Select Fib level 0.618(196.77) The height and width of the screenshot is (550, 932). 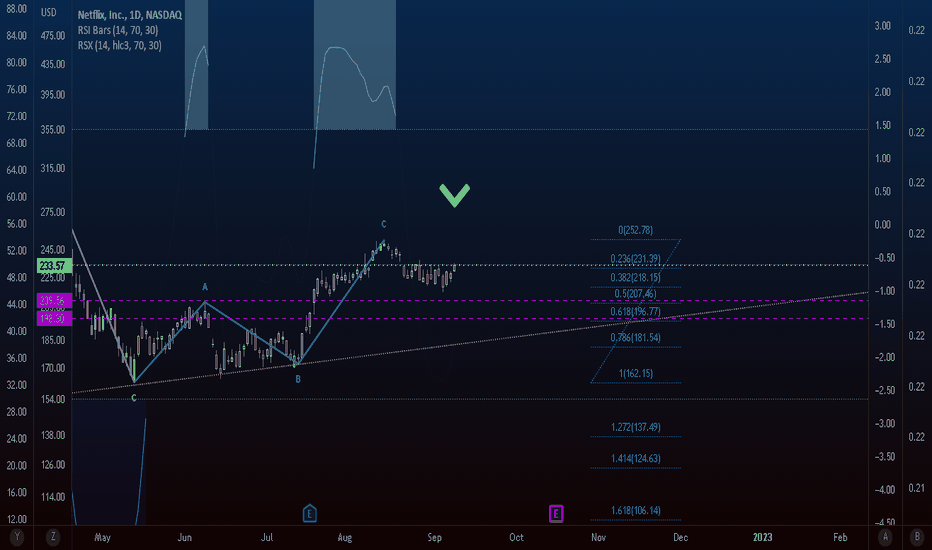tap(635, 312)
